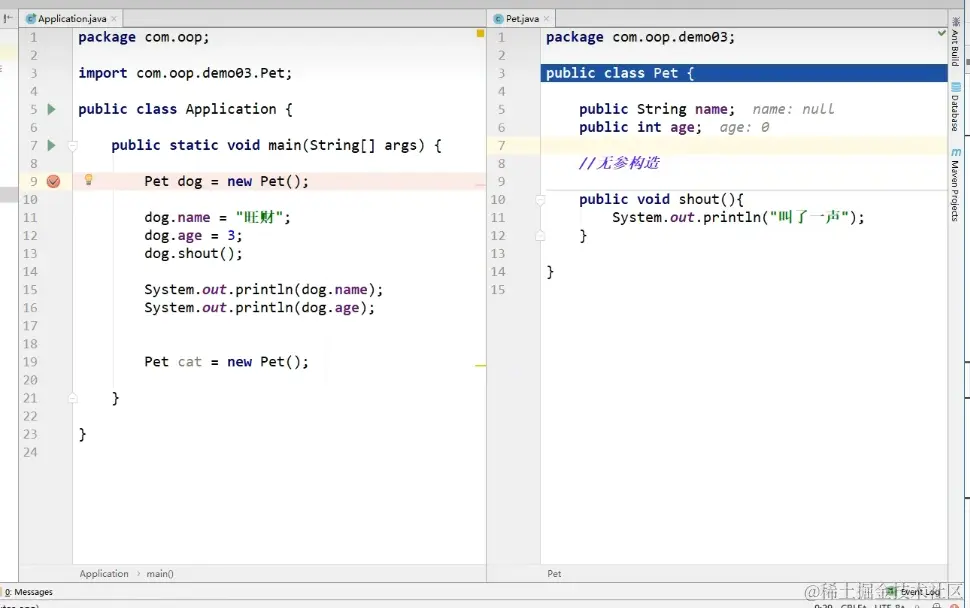
Task: Click line number 19 in Application.java gutter
Action: pyautogui.click(x=30, y=362)
